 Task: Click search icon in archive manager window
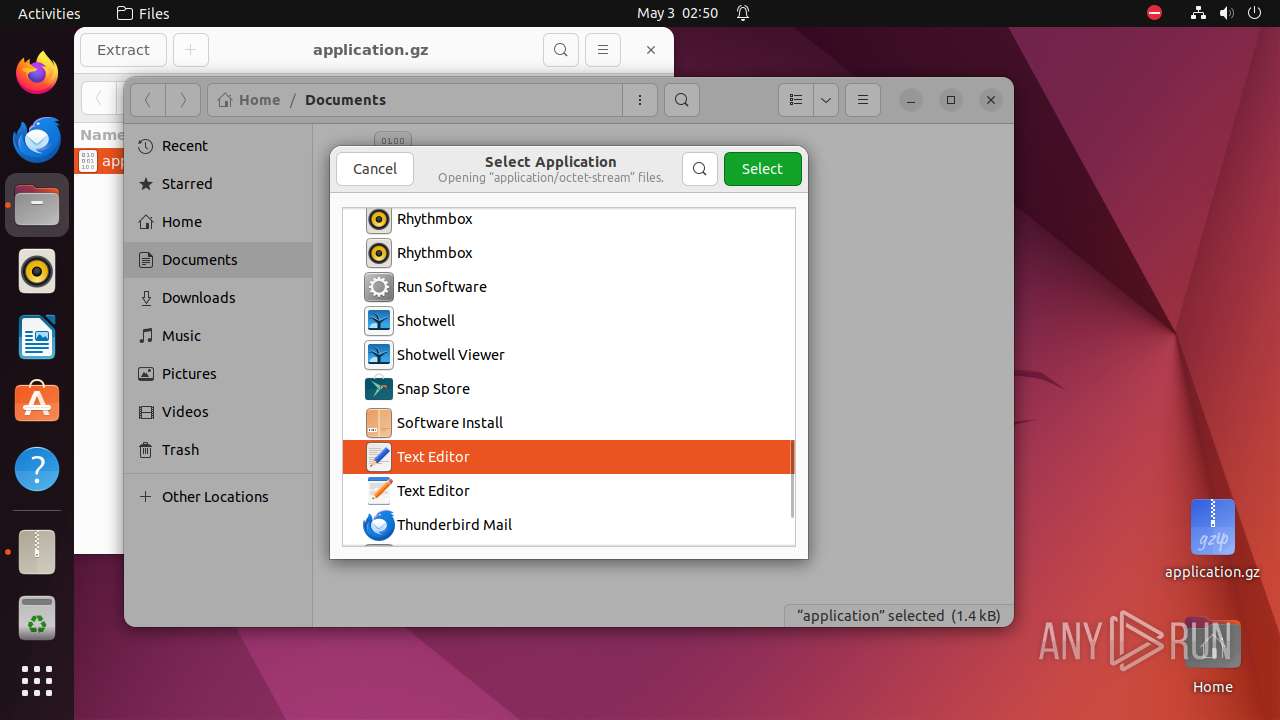click(561, 50)
